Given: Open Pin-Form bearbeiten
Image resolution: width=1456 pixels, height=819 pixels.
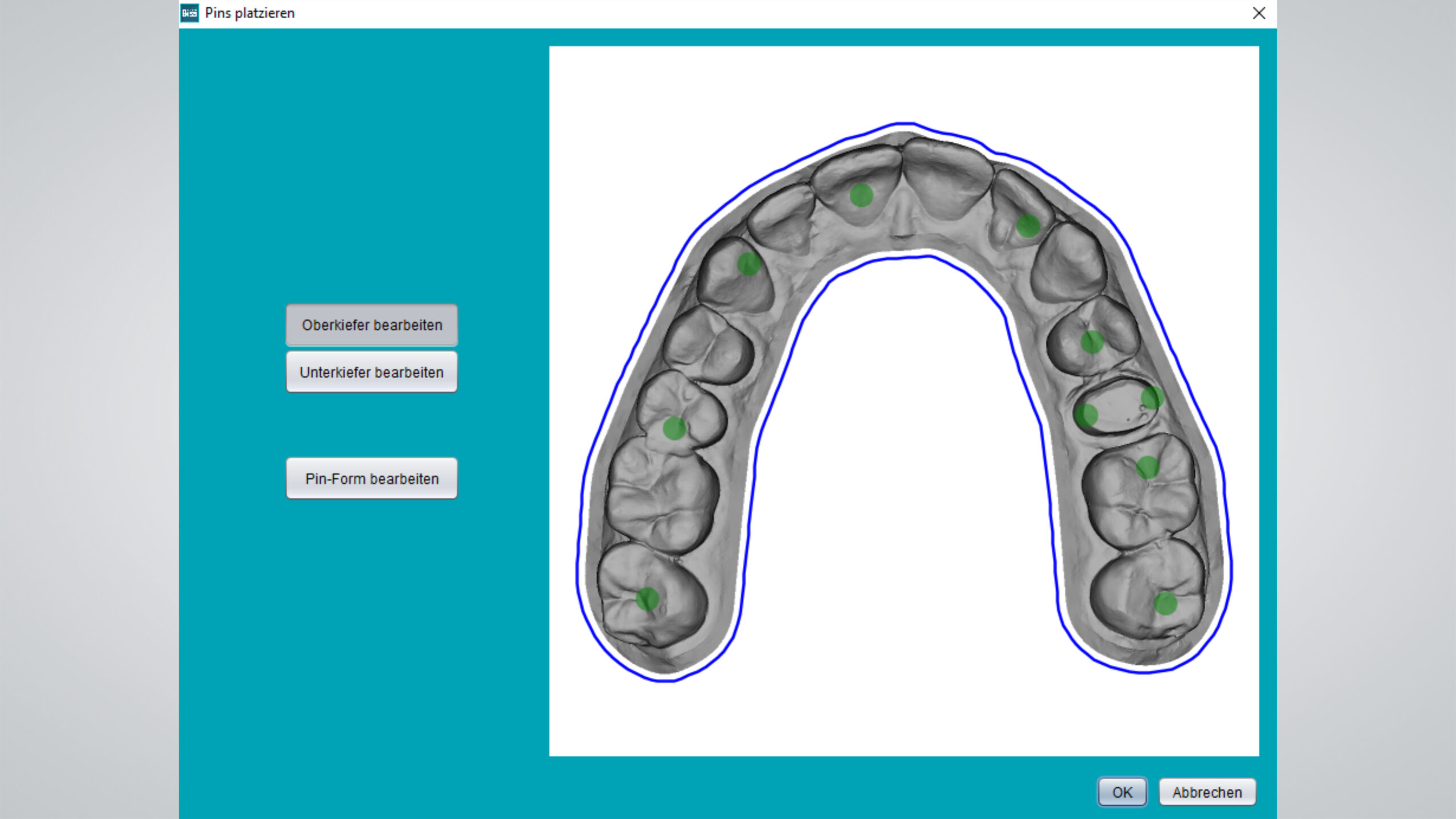Looking at the screenshot, I should coord(371,478).
